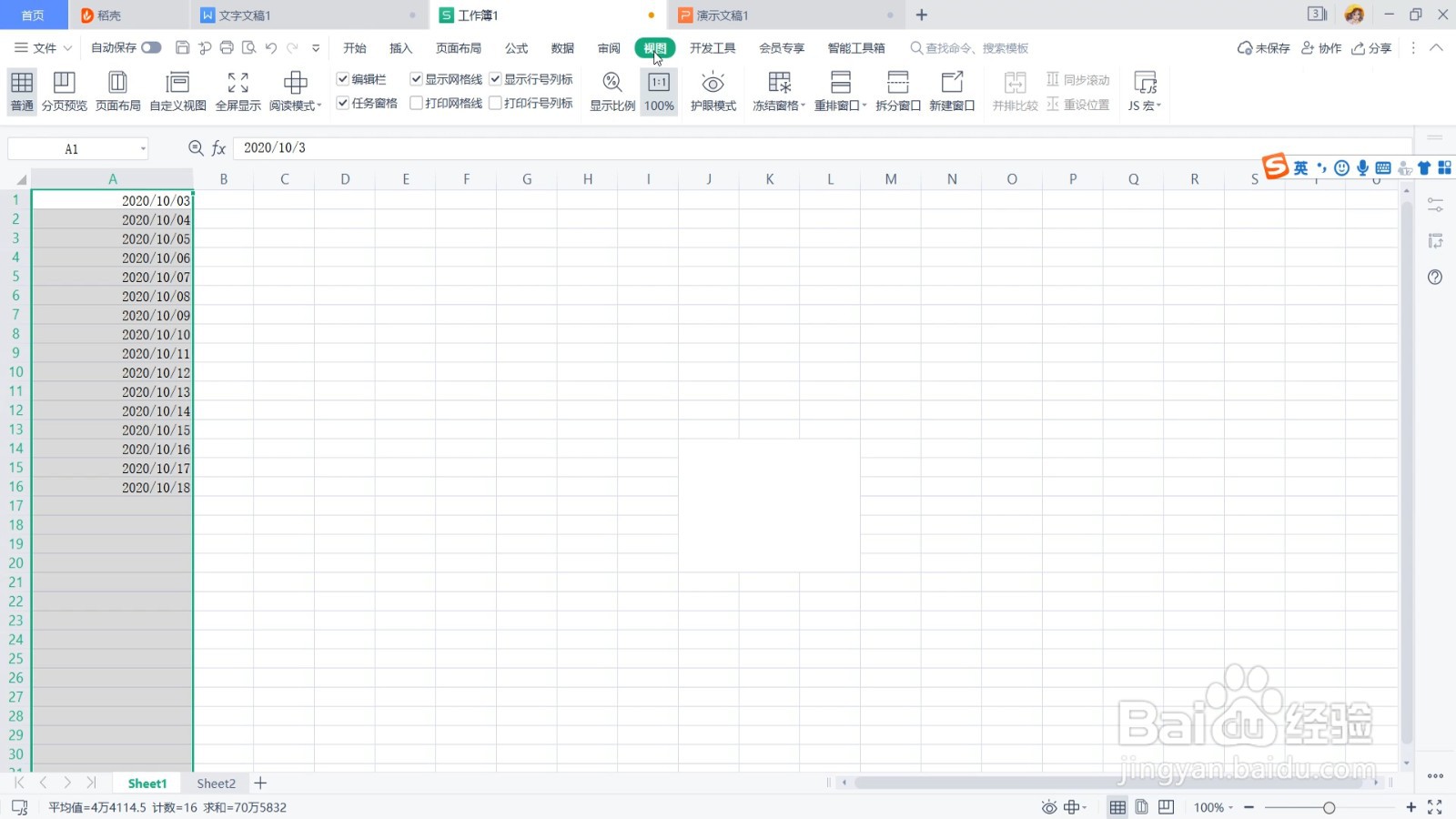
Task: Click the Unsaved cloud status button
Action: [x=1263, y=48]
